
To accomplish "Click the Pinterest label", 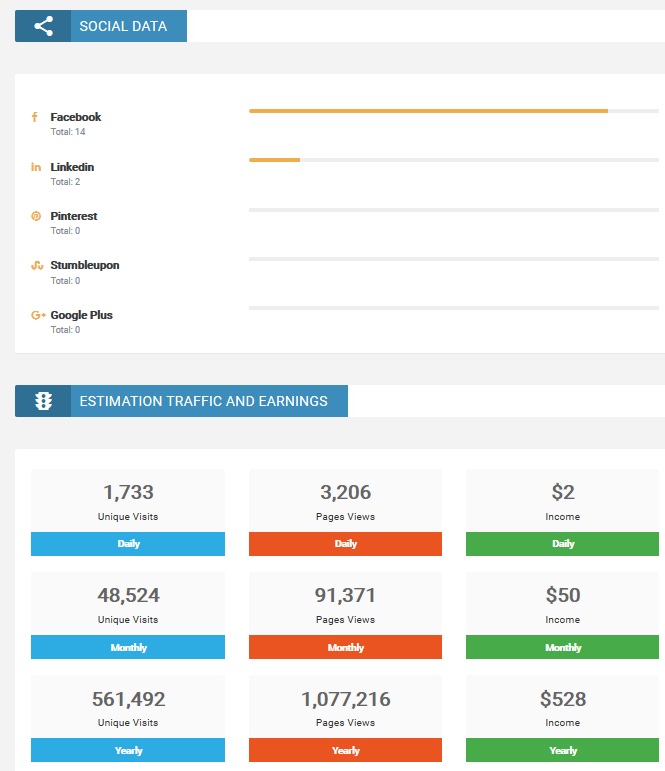I will [x=74, y=216].
